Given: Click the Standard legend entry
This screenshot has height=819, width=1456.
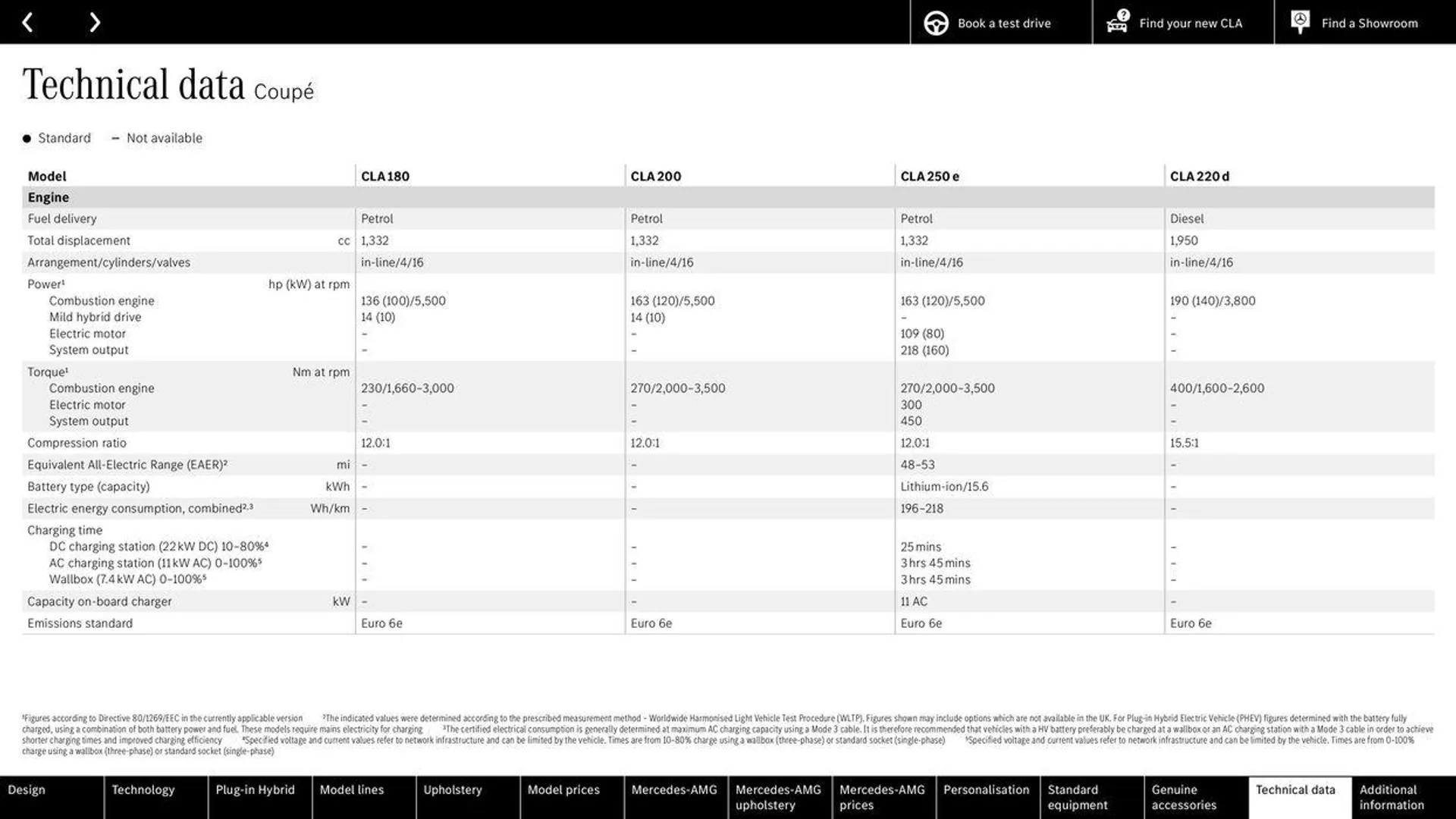Looking at the screenshot, I should click(x=57, y=138).
